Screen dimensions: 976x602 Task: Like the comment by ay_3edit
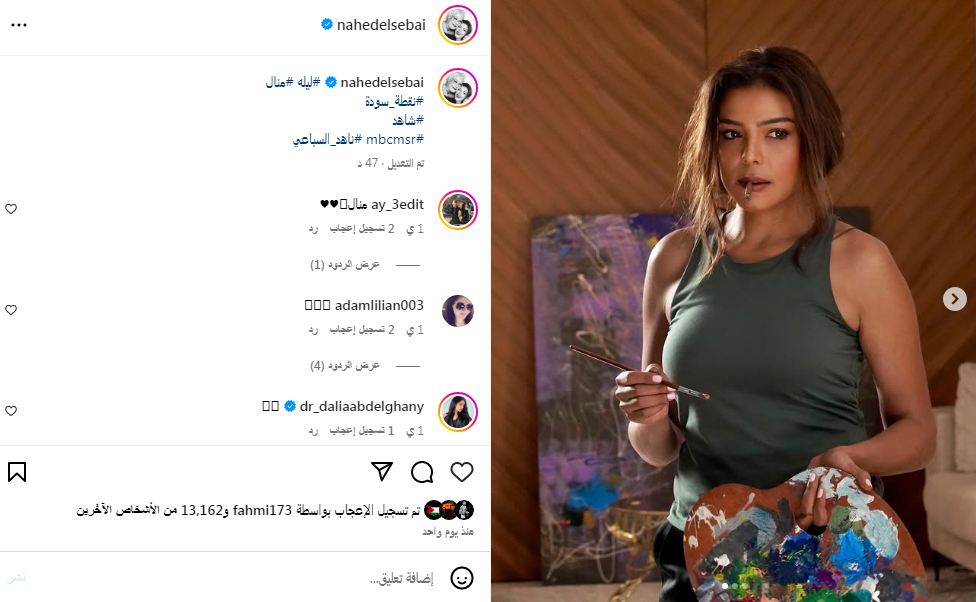point(11,209)
